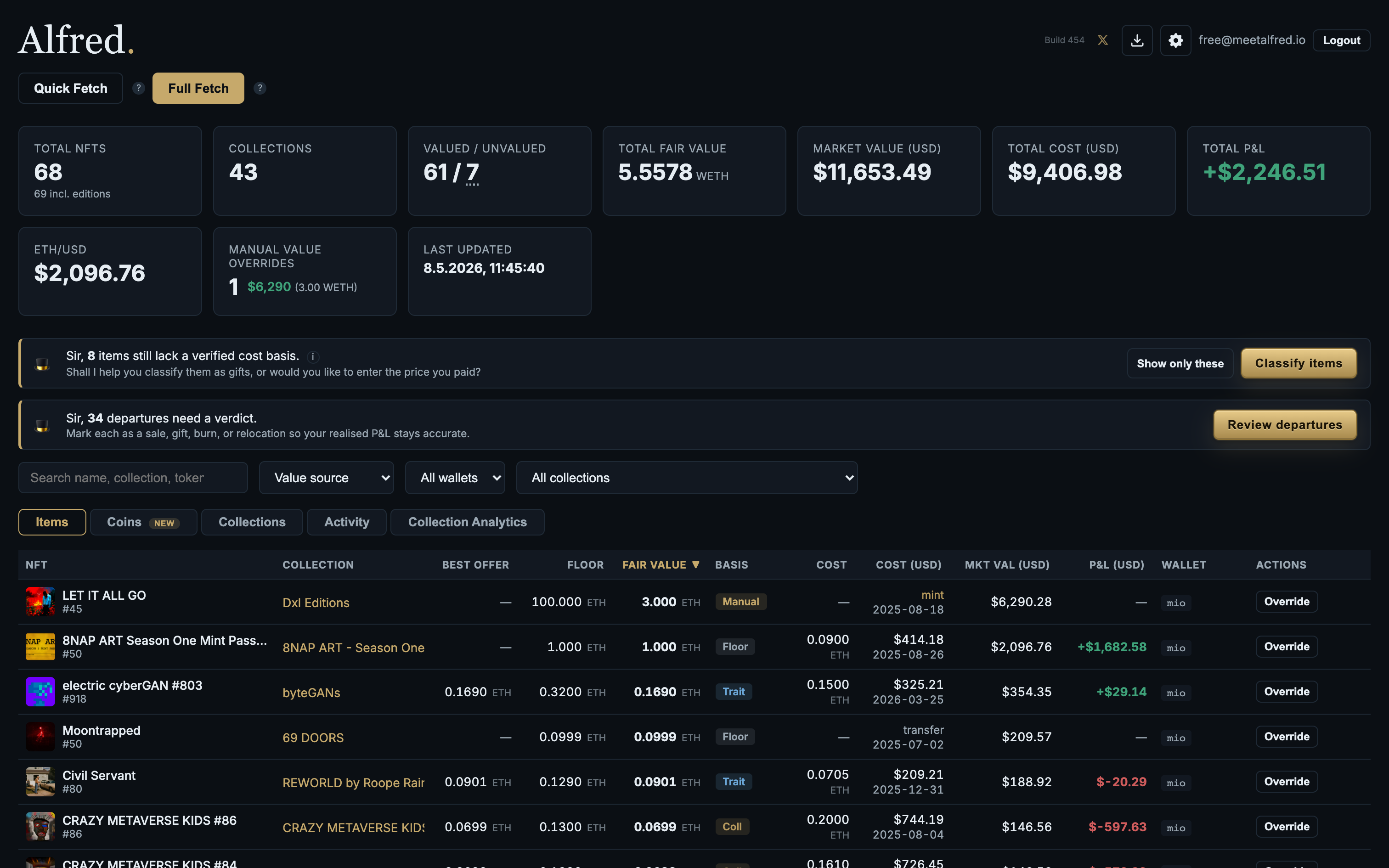1389x868 pixels.
Task: Click the Floor basis badge in Moontrapped row
Action: click(734, 737)
